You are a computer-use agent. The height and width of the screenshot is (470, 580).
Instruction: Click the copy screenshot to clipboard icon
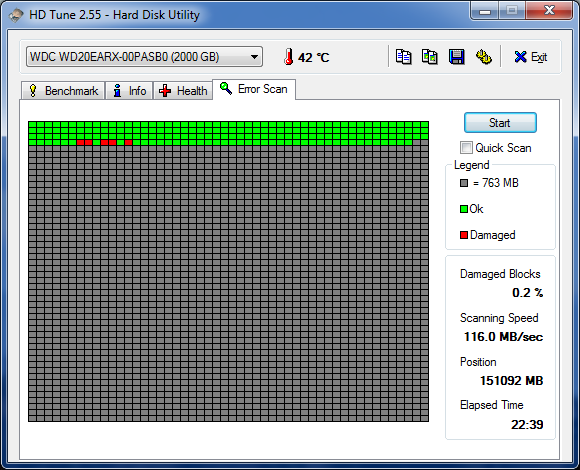click(x=430, y=57)
